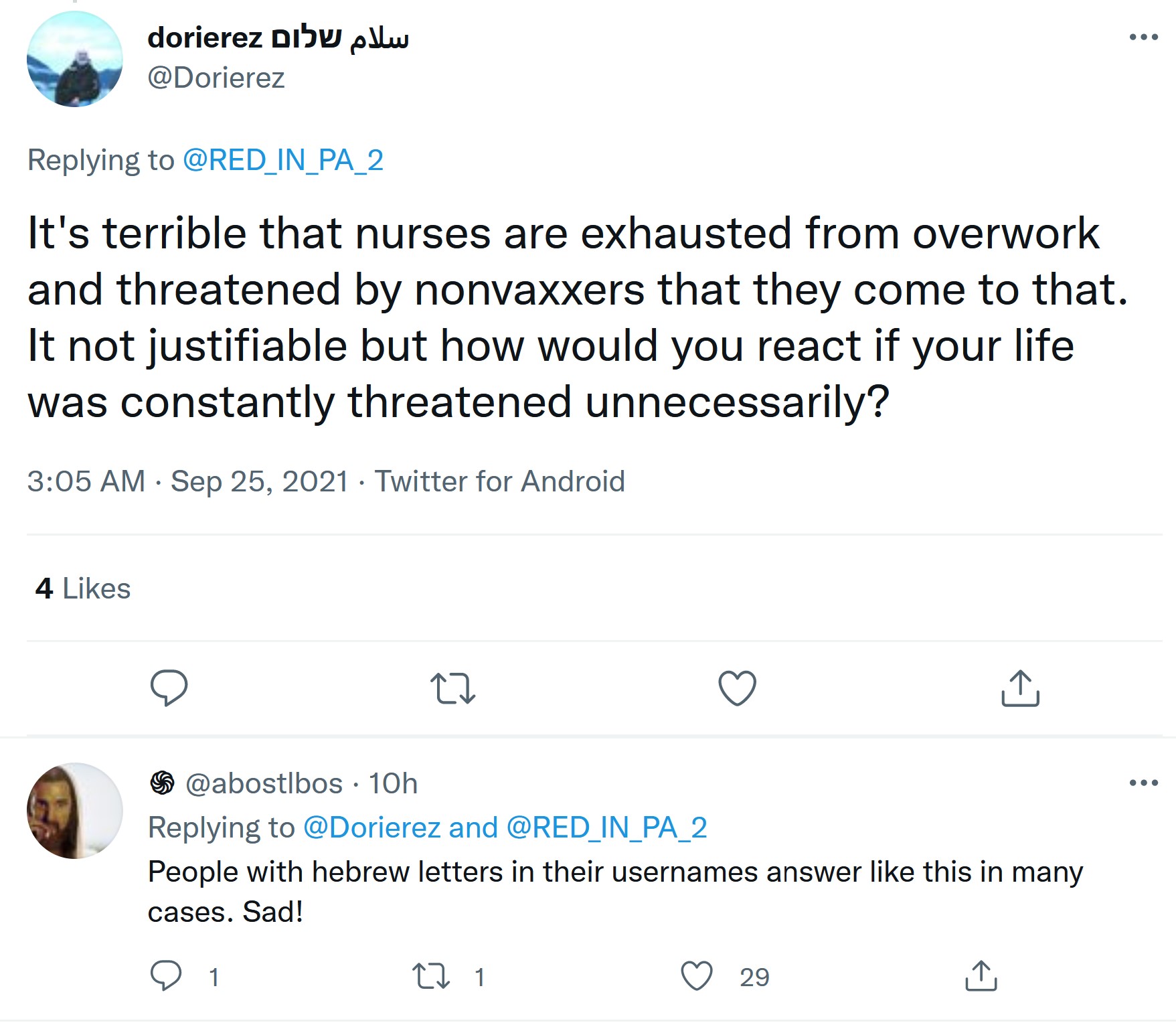Open the @abostlbos username link
The width and height of the screenshot is (1176, 1031).
(264, 783)
